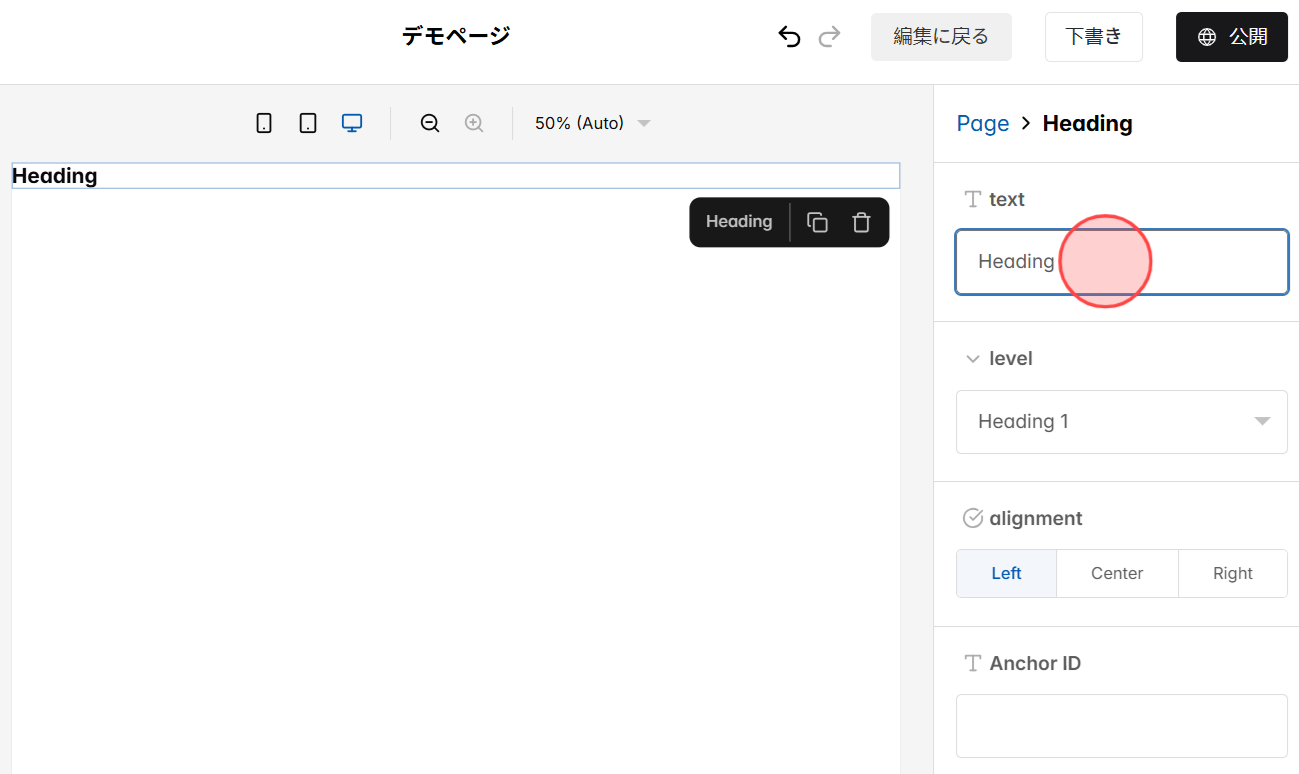Open the 下書き draft button
Viewport: 1299px width, 774px height.
coord(1093,36)
